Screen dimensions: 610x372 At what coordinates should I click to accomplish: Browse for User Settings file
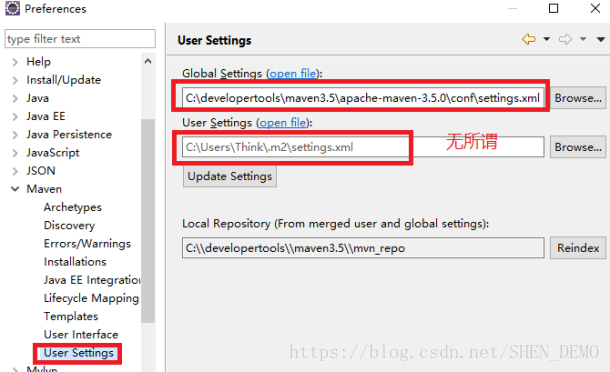[x=578, y=147]
